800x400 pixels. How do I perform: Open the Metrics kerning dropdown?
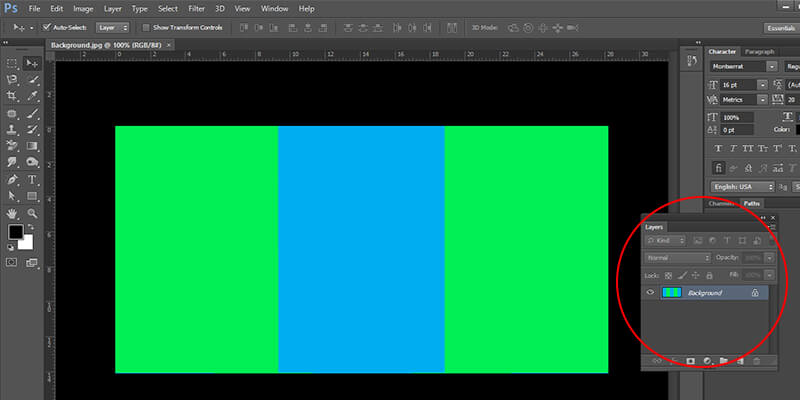click(x=764, y=99)
